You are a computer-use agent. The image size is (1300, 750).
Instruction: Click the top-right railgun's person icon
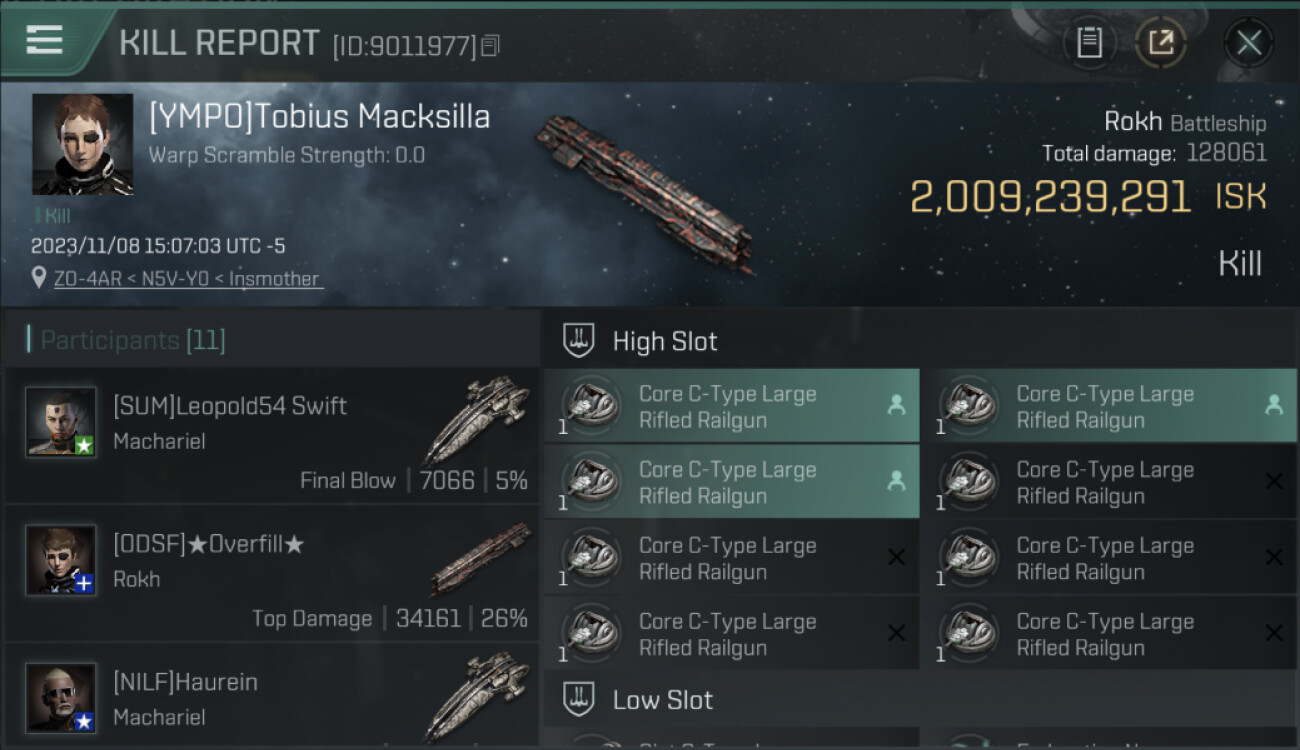pyautogui.click(x=1273, y=405)
